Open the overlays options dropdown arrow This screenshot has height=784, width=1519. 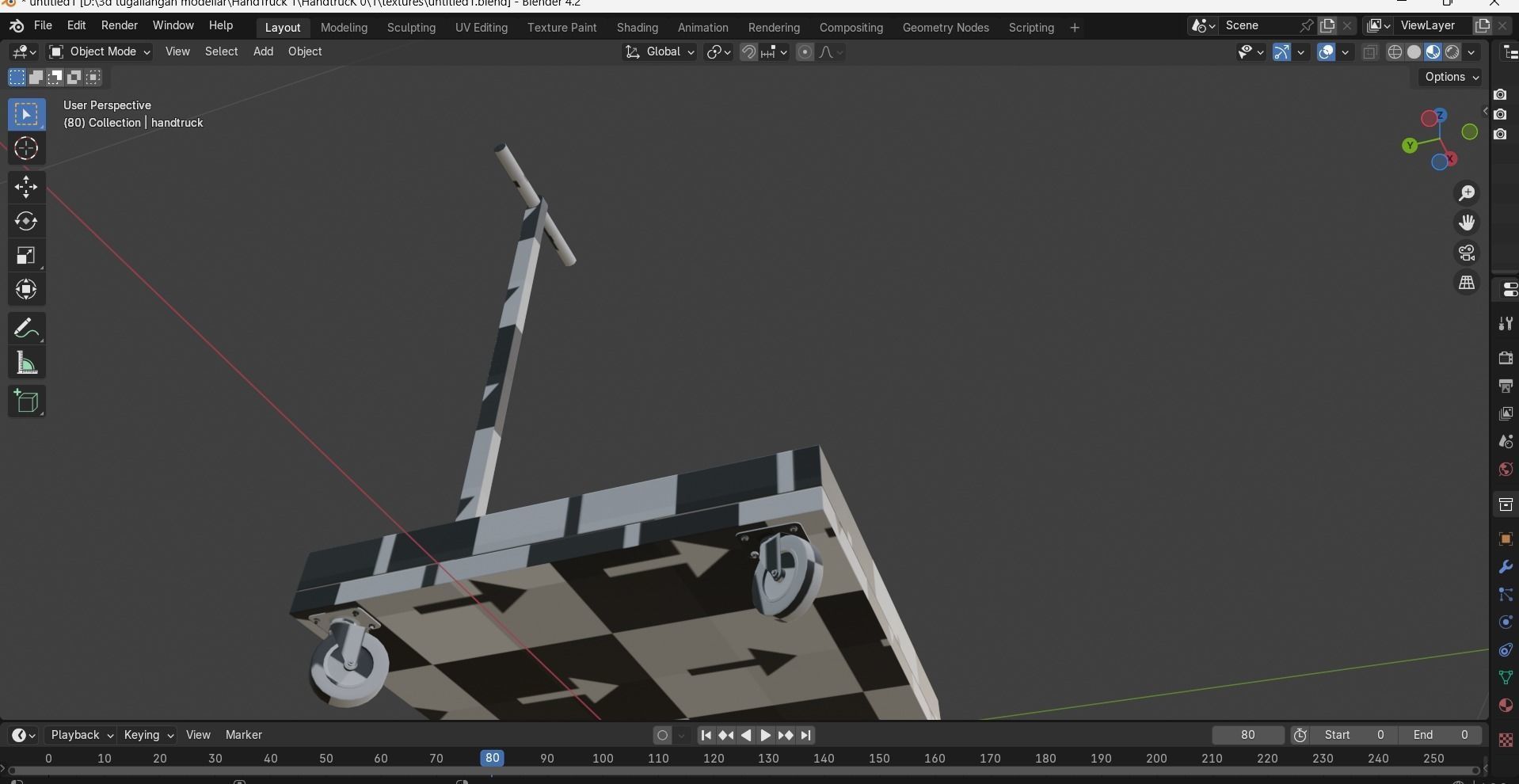click(1345, 52)
